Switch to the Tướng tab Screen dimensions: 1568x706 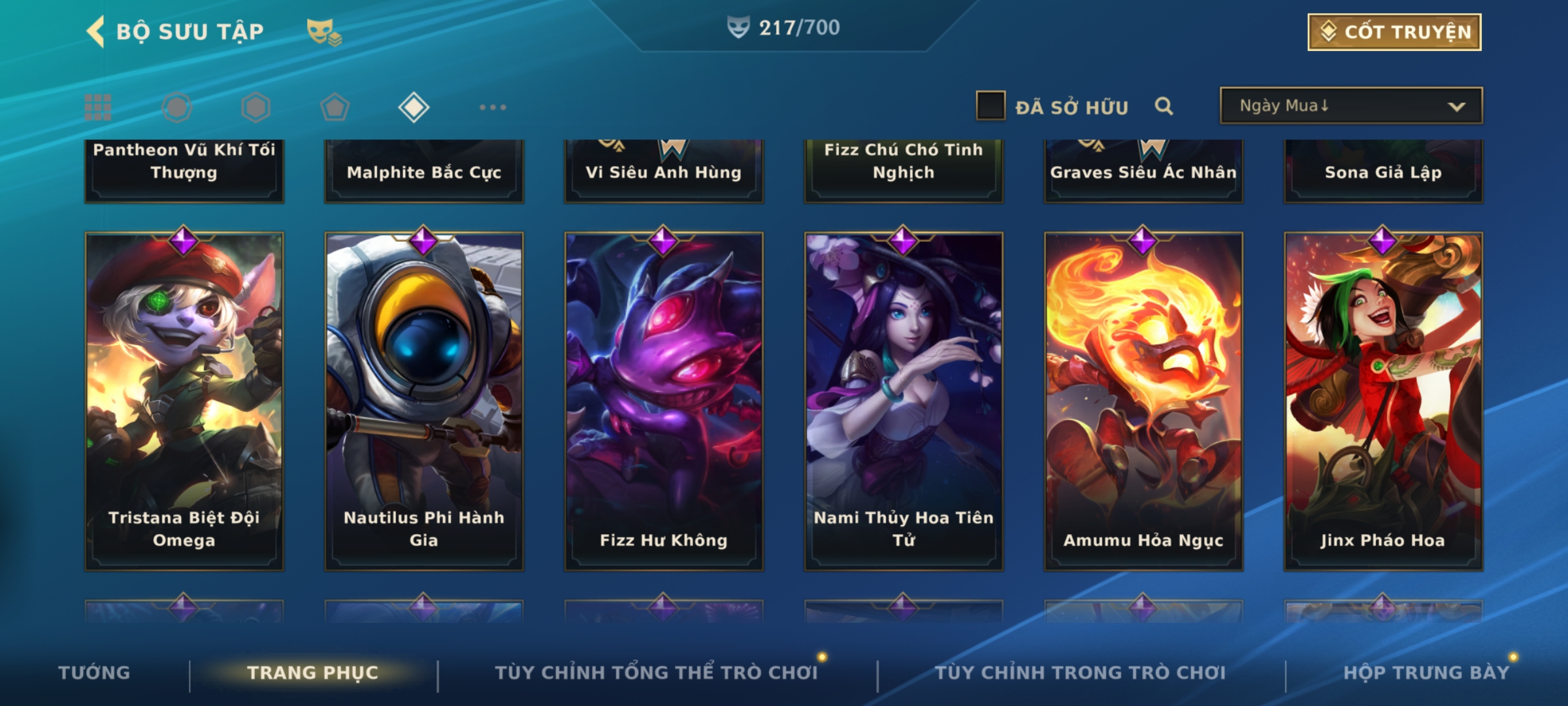[x=94, y=672]
